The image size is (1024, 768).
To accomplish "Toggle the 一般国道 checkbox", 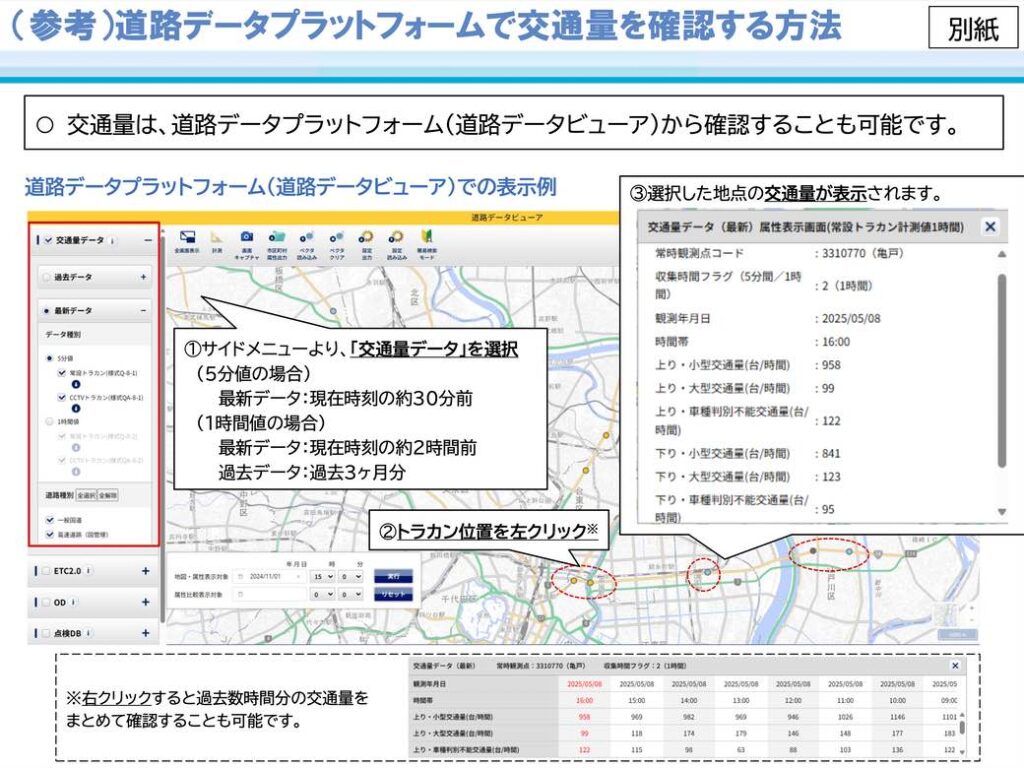I will point(50,520).
